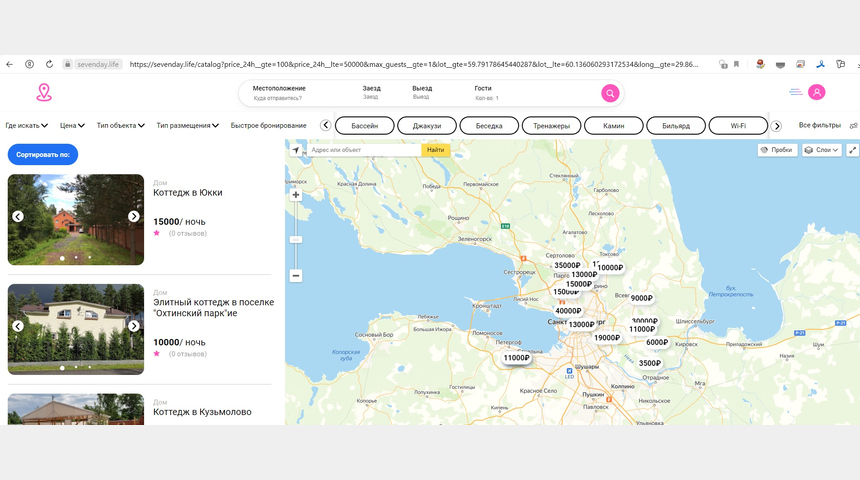Toggle the Wi-Fi amenity filter
The height and width of the screenshot is (480, 860).
tap(738, 126)
